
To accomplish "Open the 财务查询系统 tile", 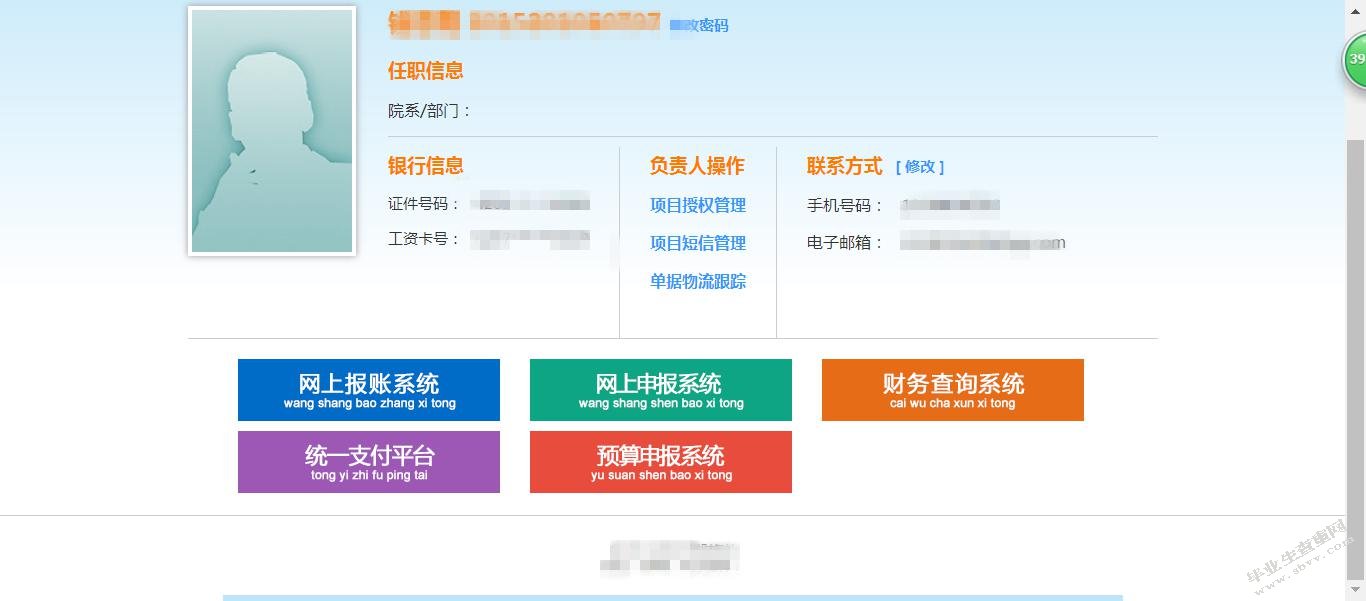I will point(953,390).
